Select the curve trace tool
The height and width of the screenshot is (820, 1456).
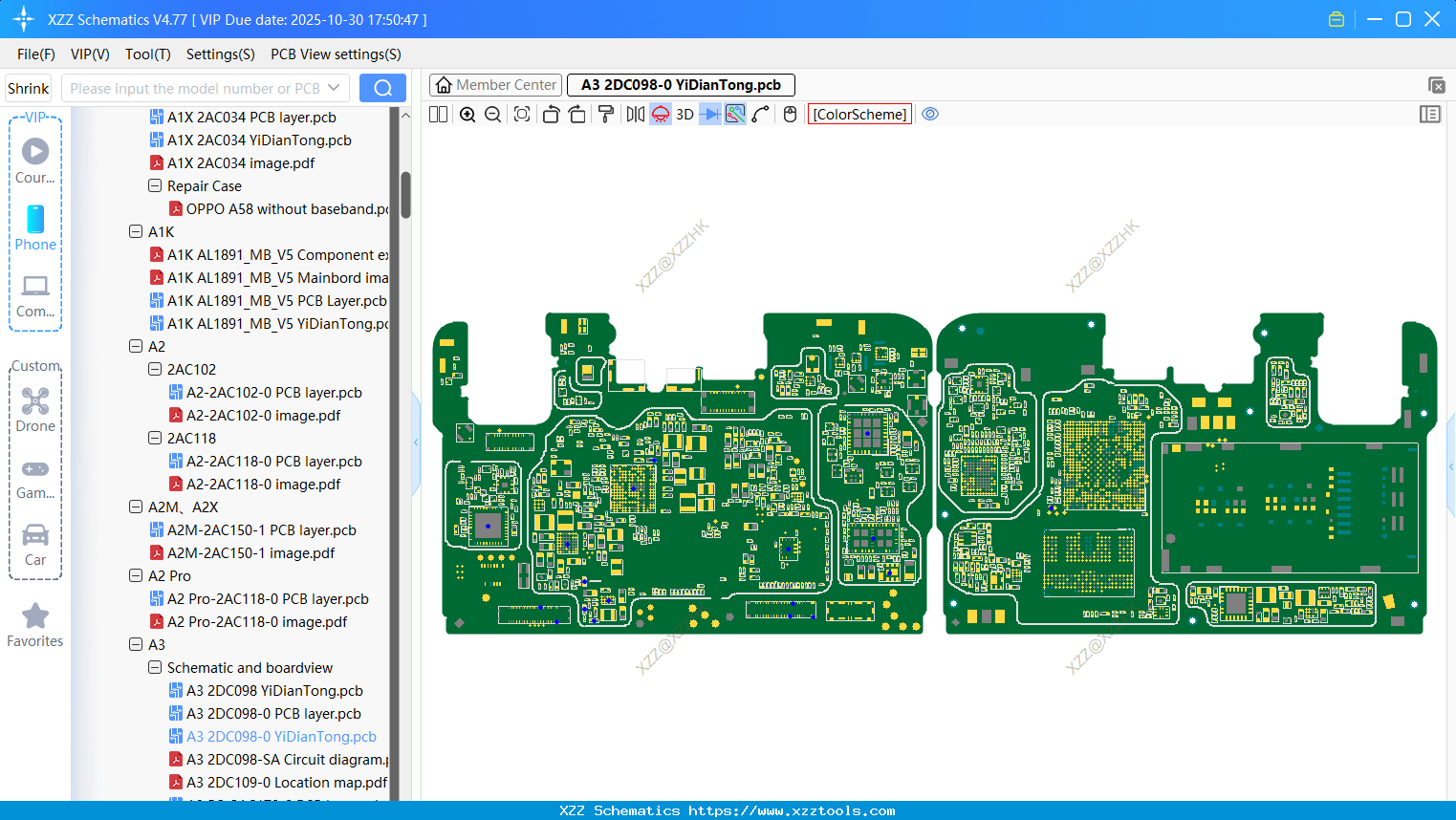(x=758, y=114)
